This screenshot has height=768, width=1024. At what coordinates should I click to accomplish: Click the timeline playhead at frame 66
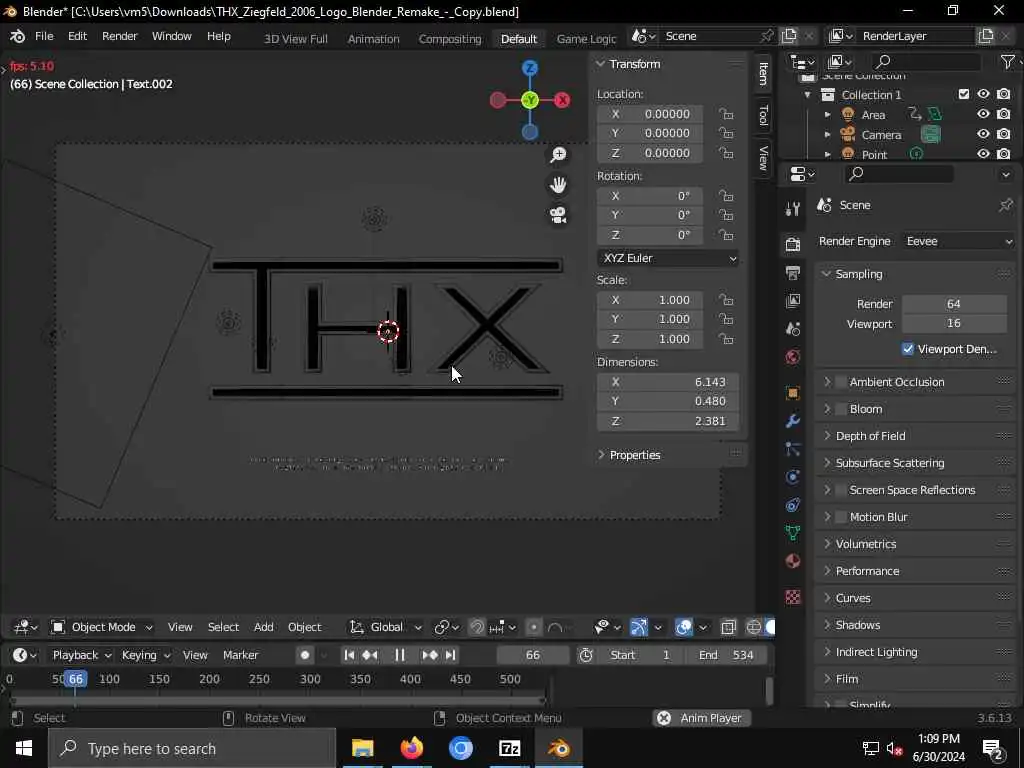click(x=76, y=679)
